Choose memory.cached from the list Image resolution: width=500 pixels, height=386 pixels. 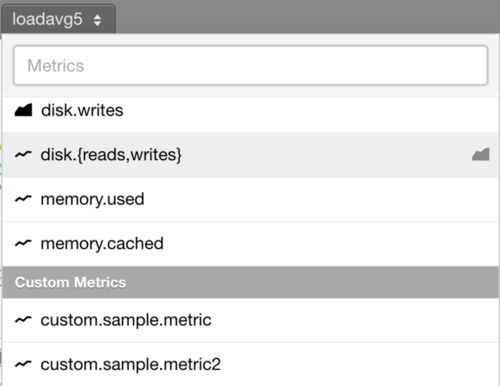click(102, 244)
